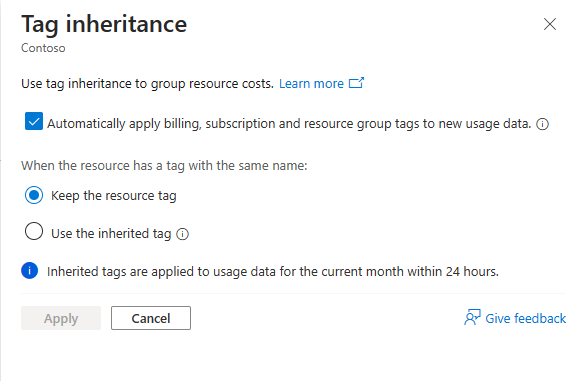Click the external link icon beside Learn more
Viewport: 586px width, 381px height.
tap(356, 83)
